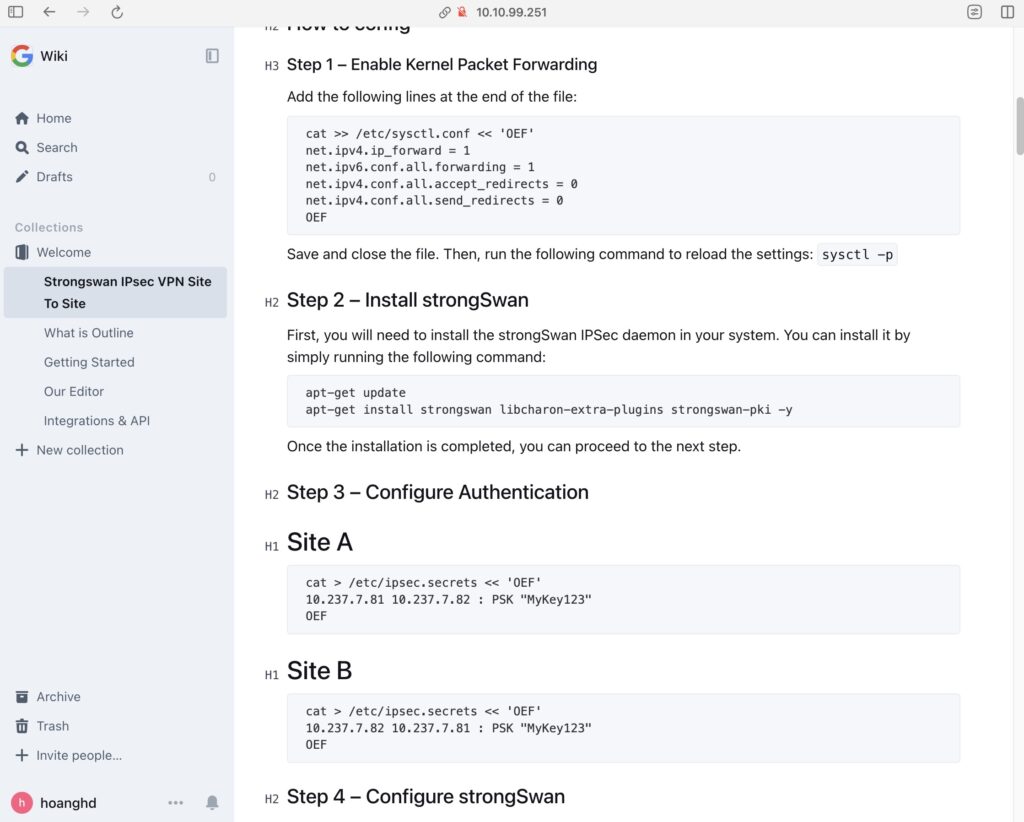This screenshot has width=1024, height=822.
Task: Toggle the browser sidebar panel icon
Action: 16,12
